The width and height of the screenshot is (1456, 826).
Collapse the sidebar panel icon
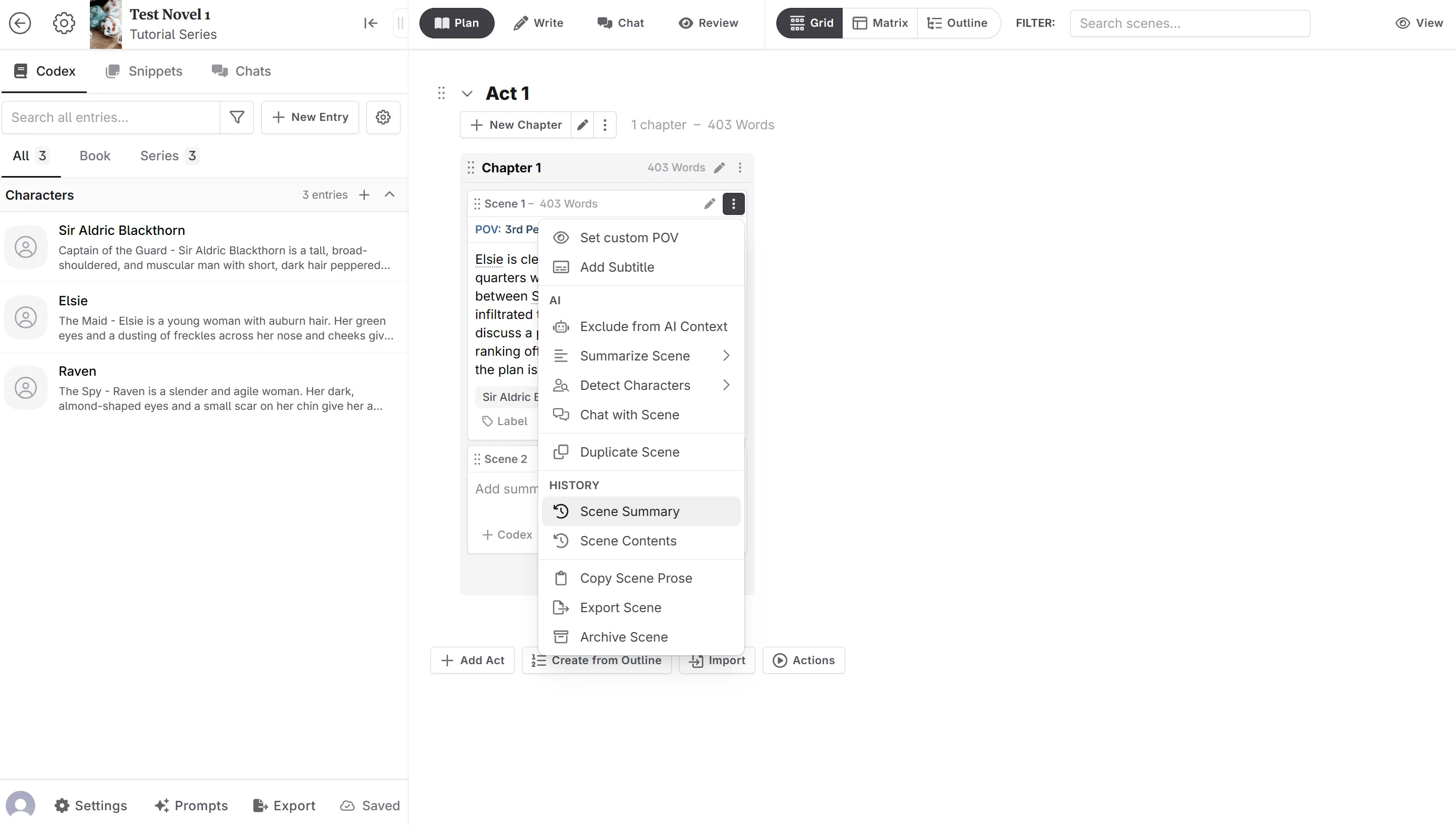(x=371, y=23)
